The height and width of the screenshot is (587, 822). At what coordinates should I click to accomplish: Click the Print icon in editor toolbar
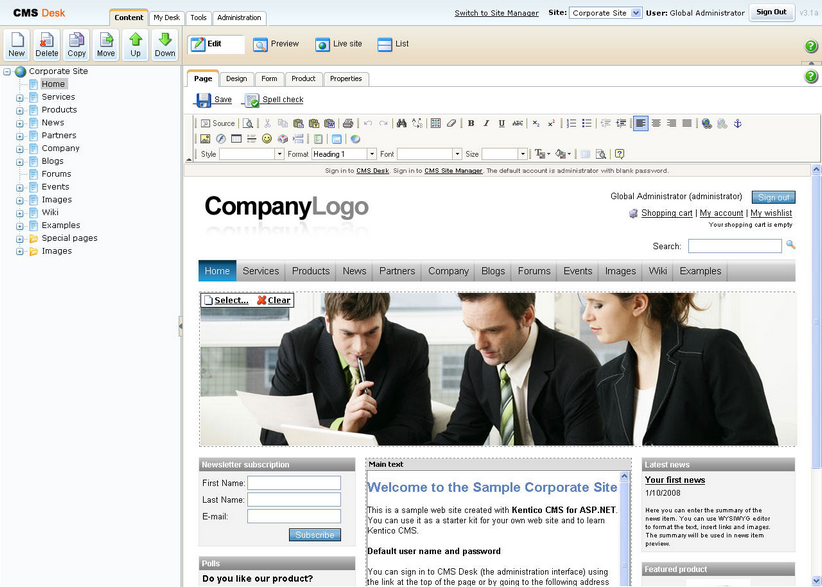[x=348, y=123]
